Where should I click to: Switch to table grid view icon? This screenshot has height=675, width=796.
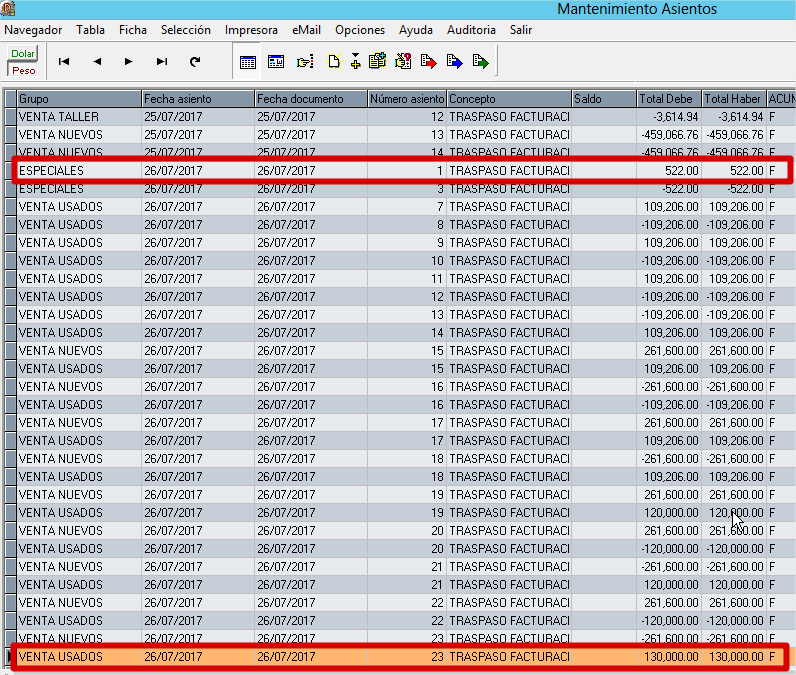[x=247, y=62]
